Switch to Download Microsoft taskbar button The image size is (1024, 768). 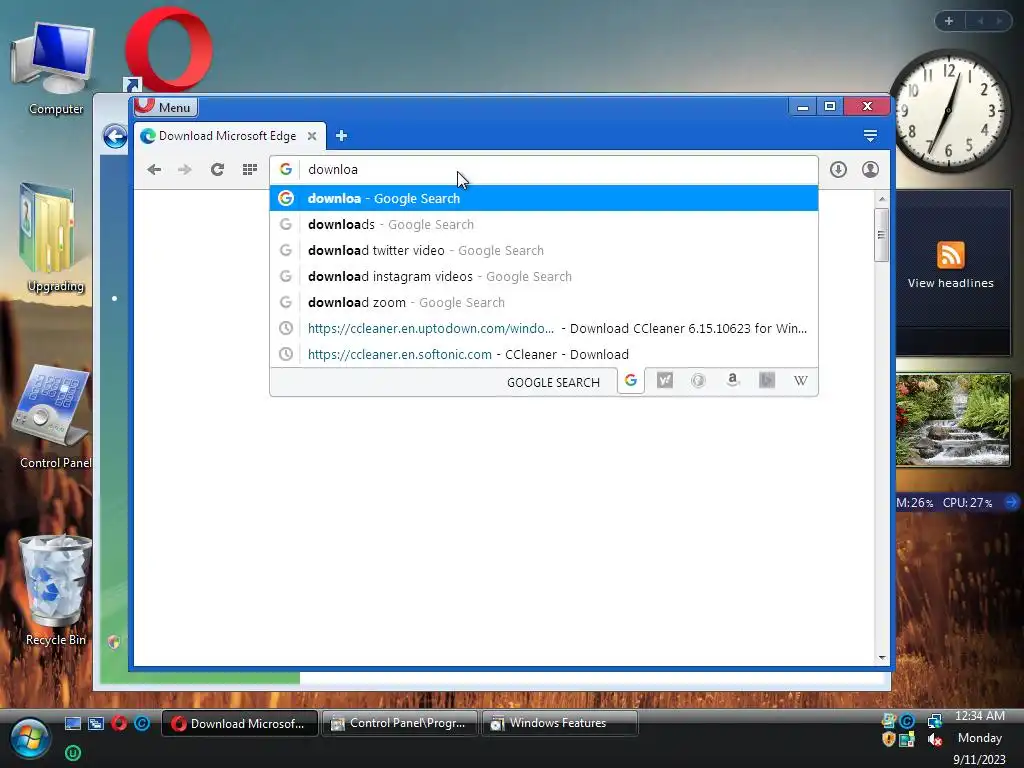click(240, 724)
